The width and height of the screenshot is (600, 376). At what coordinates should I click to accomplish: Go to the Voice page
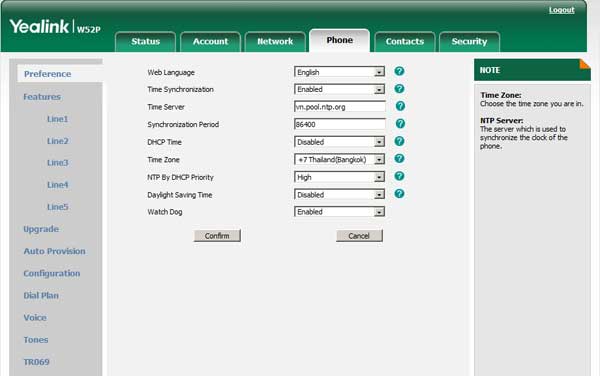(x=35, y=317)
